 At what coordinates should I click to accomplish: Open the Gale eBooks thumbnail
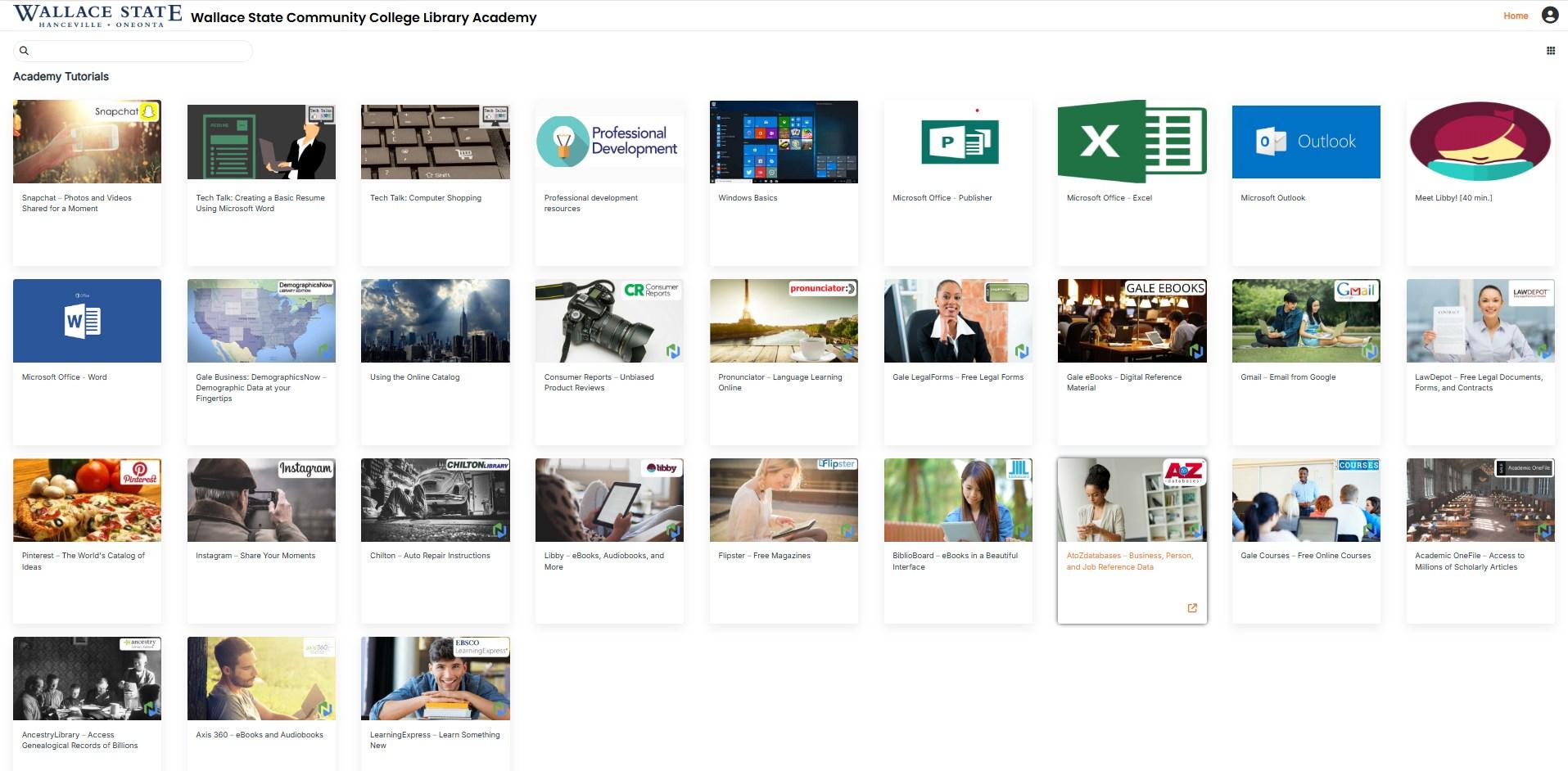pyautogui.click(x=1132, y=321)
